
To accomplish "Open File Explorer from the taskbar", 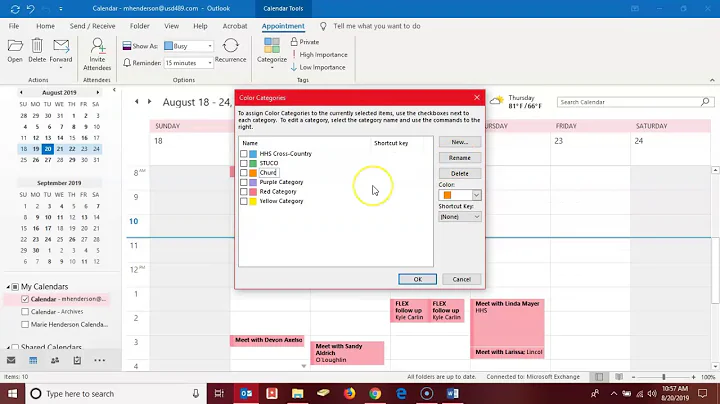I will (298, 393).
